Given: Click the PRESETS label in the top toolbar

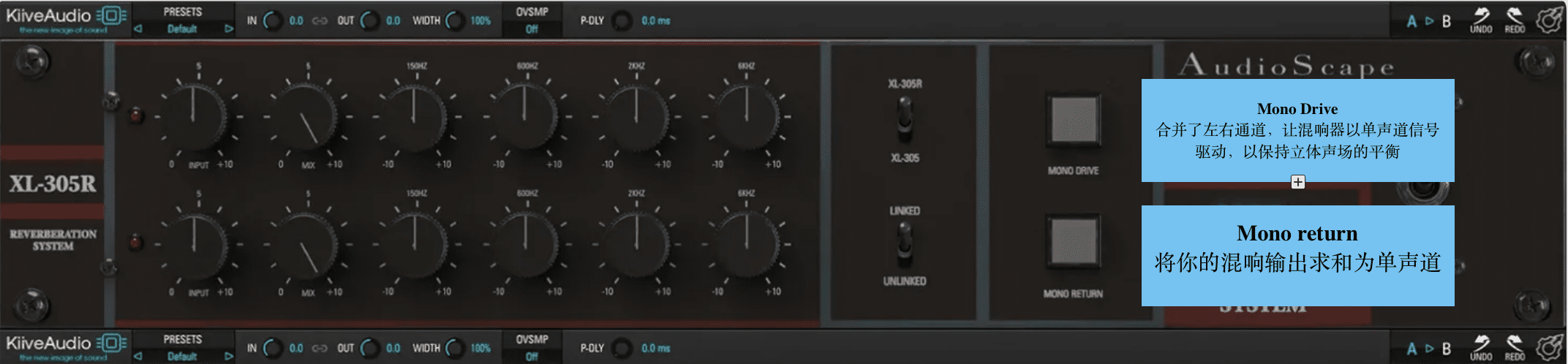Looking at the screenshot, I should 182,12.
